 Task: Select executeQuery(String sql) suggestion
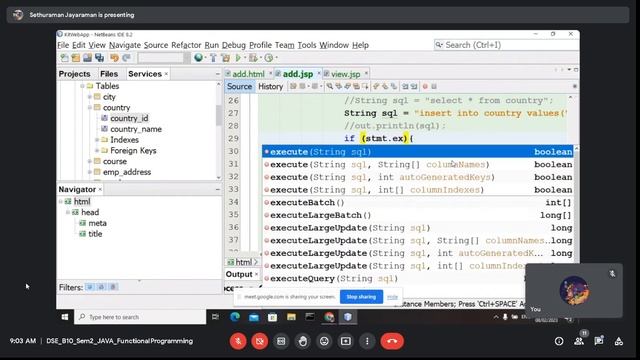418,278
